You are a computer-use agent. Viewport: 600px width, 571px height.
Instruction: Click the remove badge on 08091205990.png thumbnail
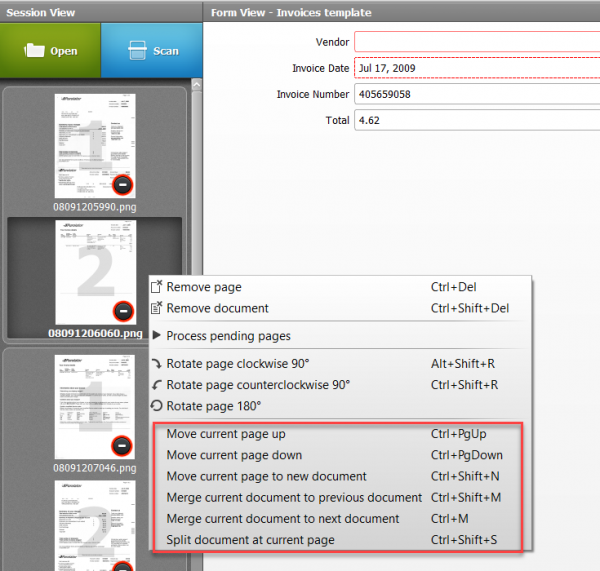[x=122, y=185]
